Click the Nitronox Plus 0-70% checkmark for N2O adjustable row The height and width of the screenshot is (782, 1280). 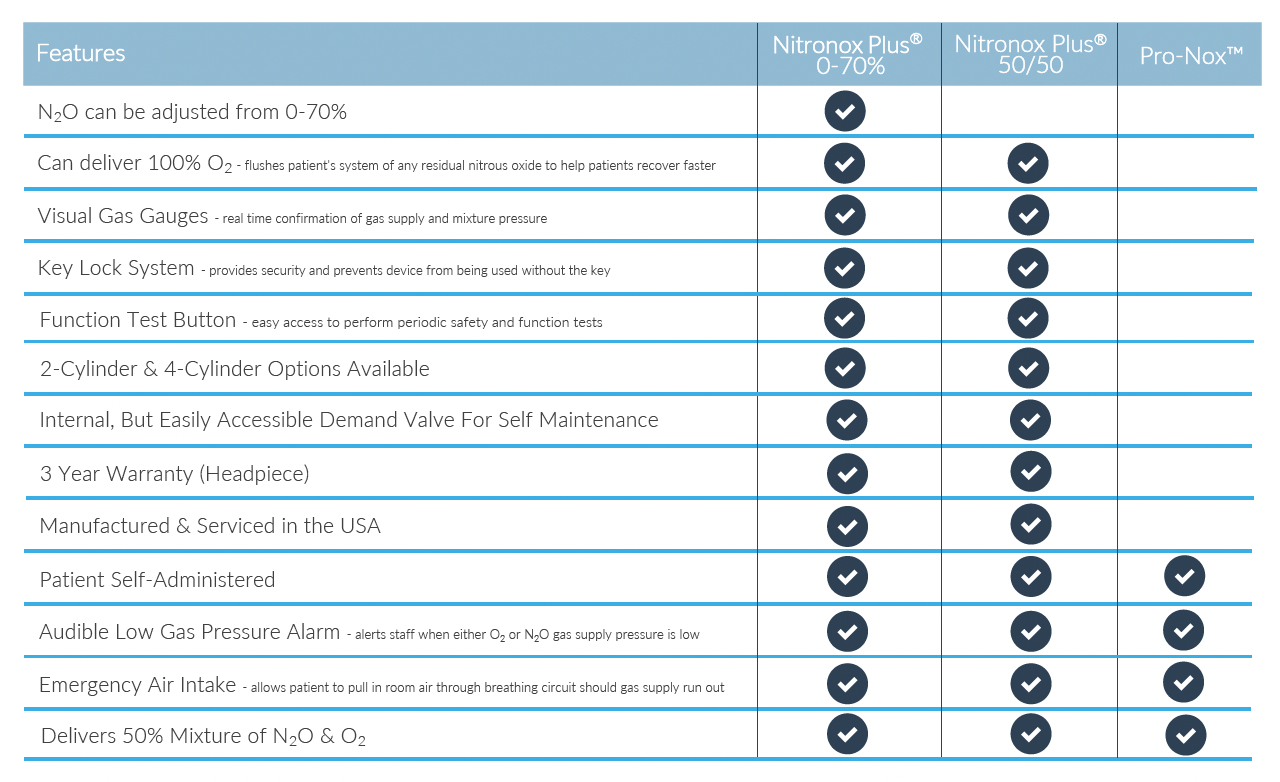point(845,112)
